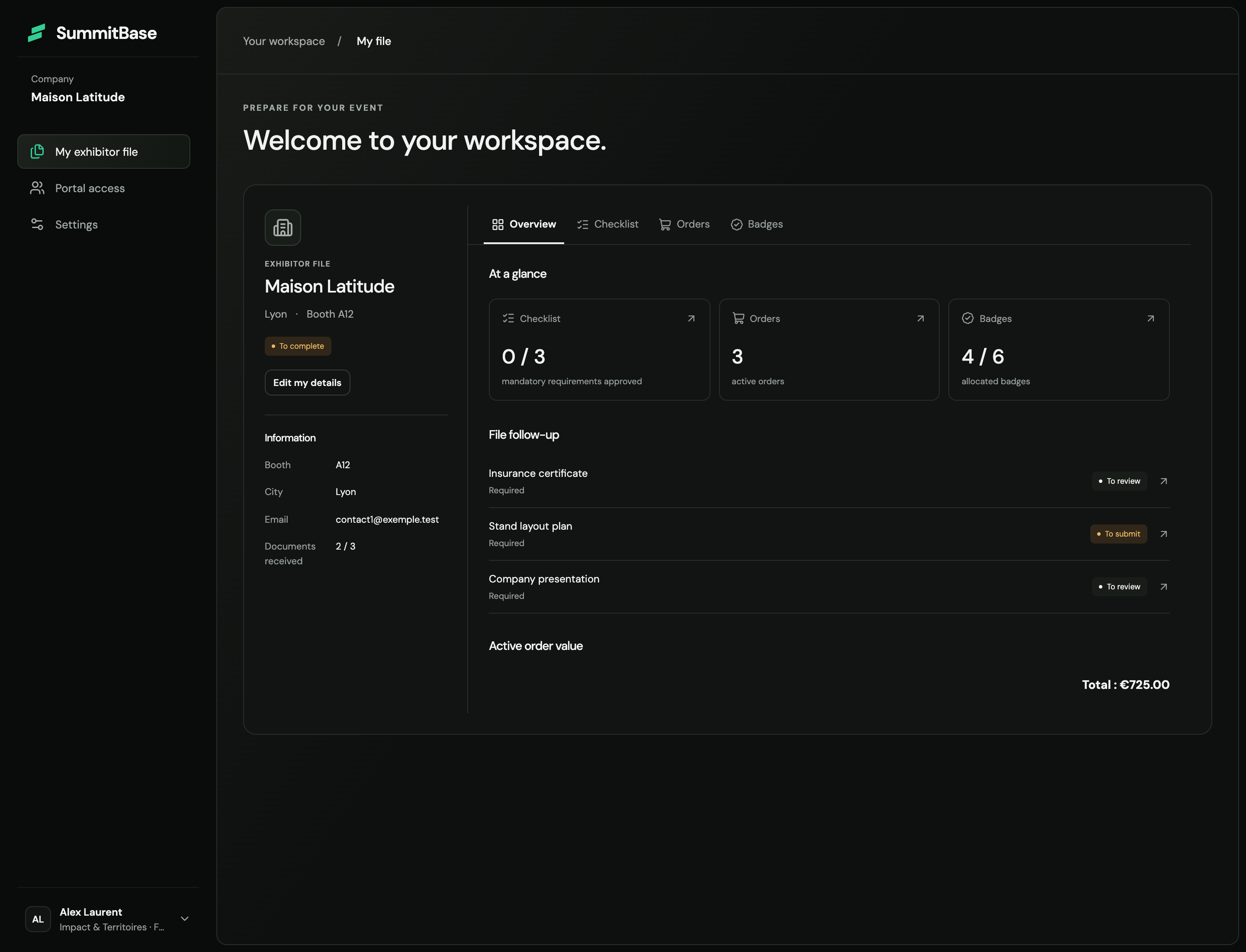Switch to the Badges tab
Screen dimensions: 1246x952
pos(756,225)
